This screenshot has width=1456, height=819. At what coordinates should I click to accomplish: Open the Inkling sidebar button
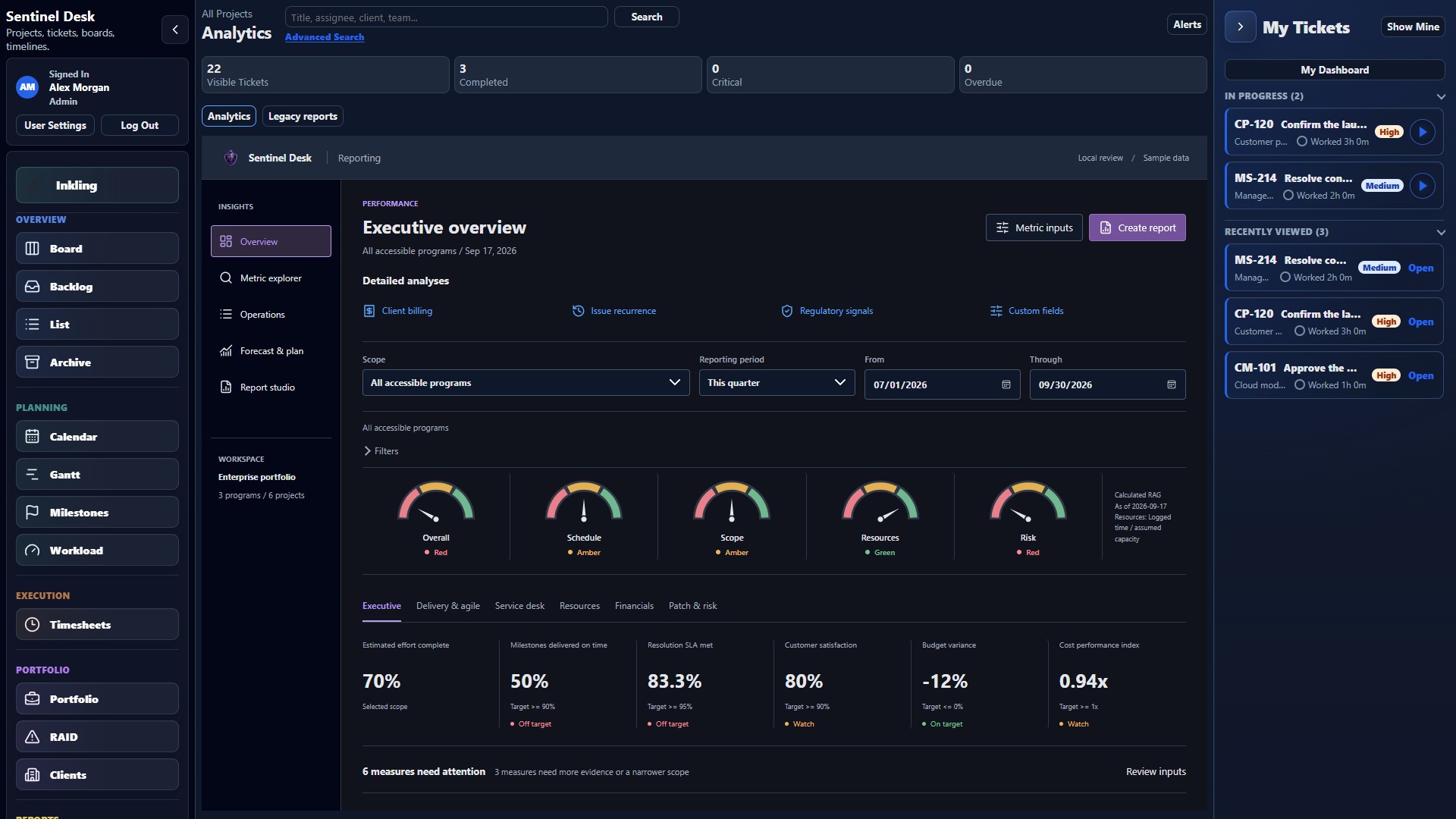coord(97,185)
